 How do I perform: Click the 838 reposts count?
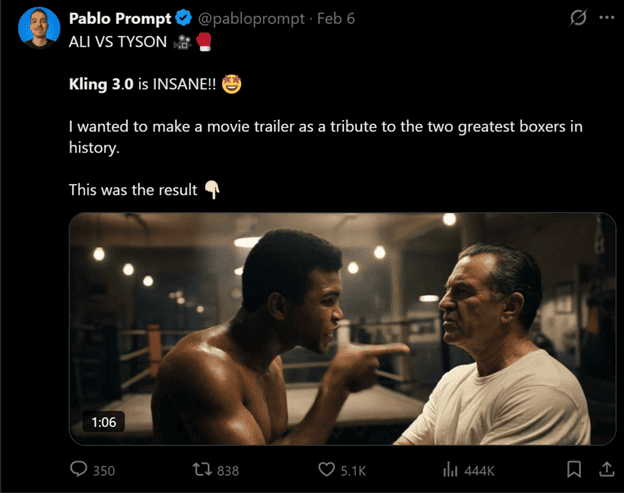click(x=228, y=470)
